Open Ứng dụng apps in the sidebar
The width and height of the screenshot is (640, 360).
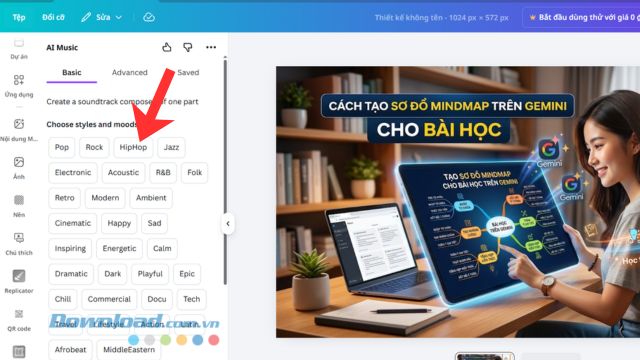pyautogui.click(x=19, y=86)
